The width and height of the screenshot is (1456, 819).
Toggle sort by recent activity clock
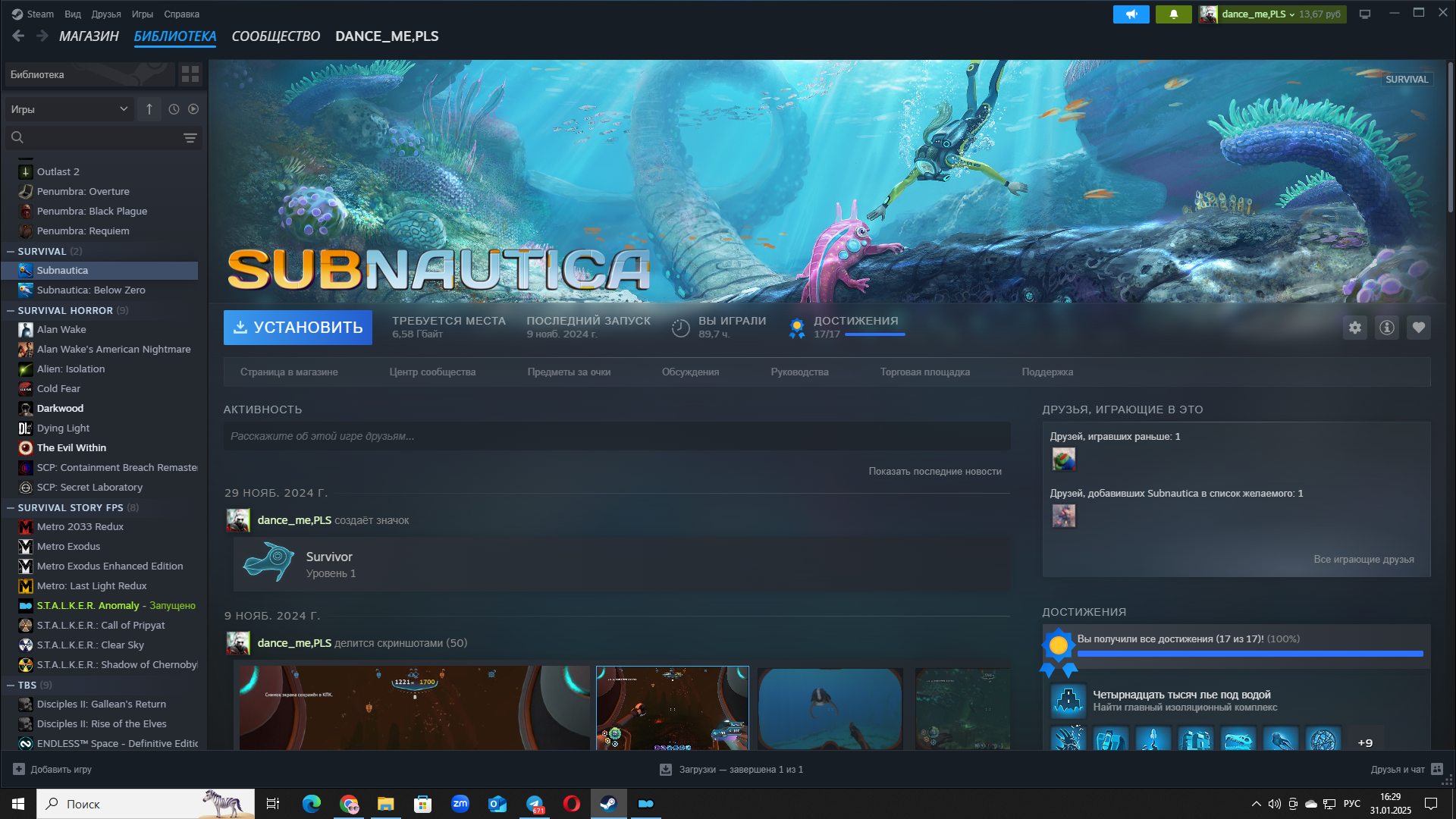[x=174, y=109]
